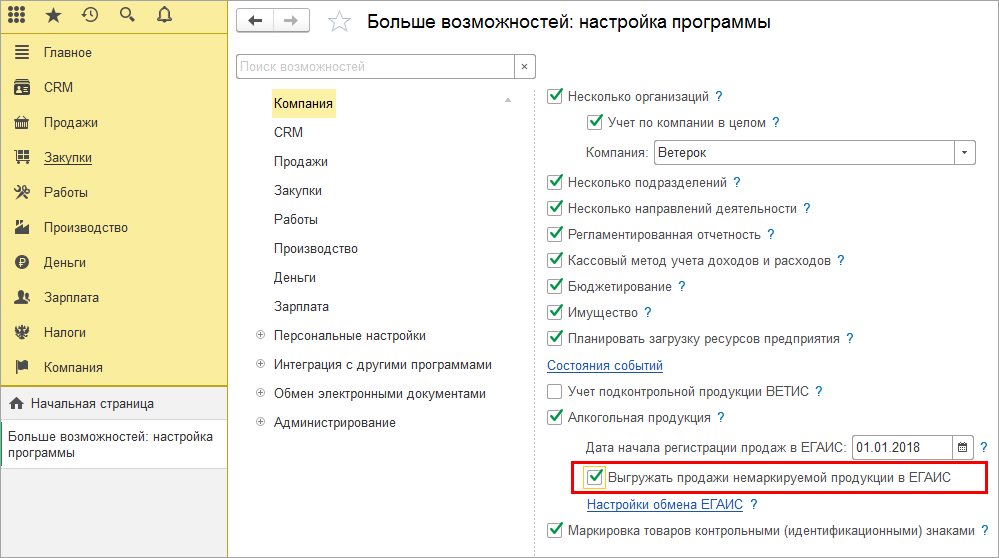The width and height of the screenshot is (999, 558).
Task: Select Производство in settings tree
Action: pyautogui.click(x=316, y=248)
